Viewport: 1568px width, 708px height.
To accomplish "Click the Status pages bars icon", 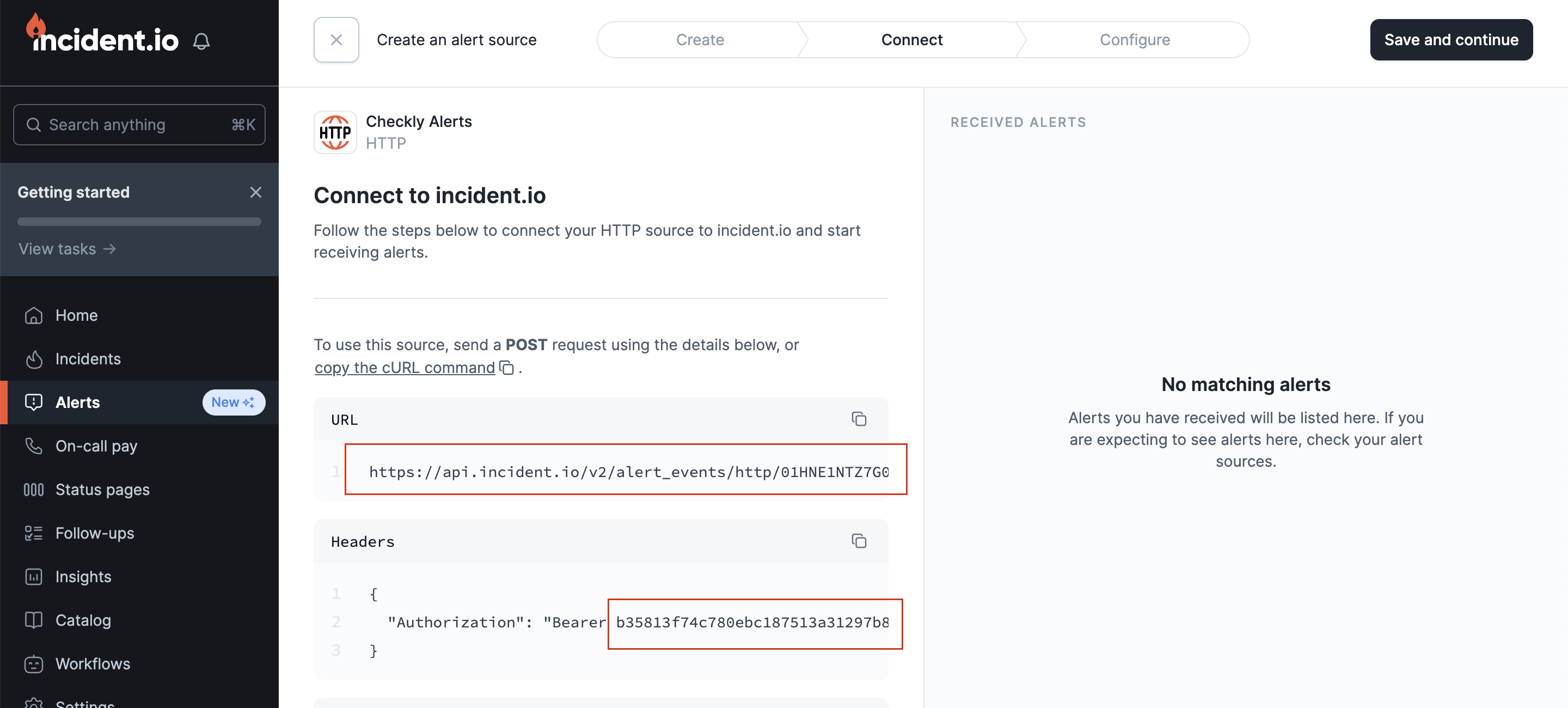I will pyautogui.click(x=33, y=490).
